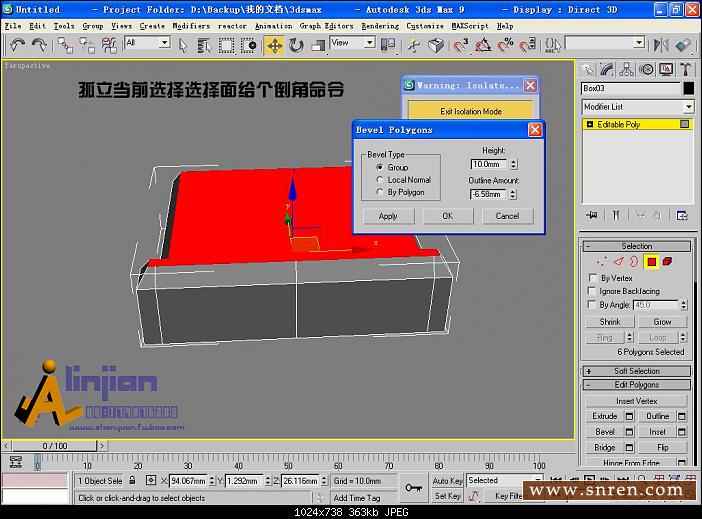Click Apply in Bevel Polygons dialog
702x519 pixels.
[x=388, y=216]
